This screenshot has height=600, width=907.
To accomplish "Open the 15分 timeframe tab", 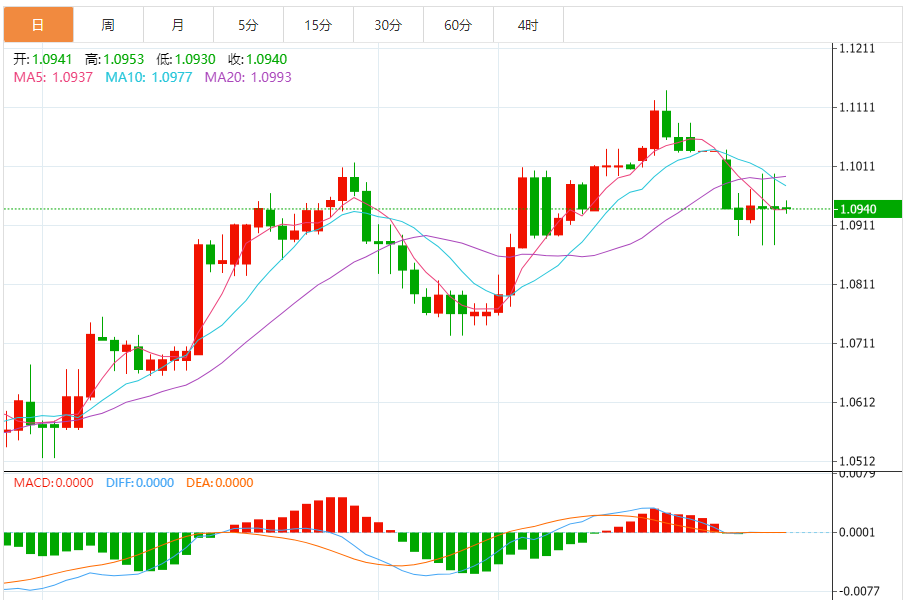I will pyautogui.click(x=318, y=25).
